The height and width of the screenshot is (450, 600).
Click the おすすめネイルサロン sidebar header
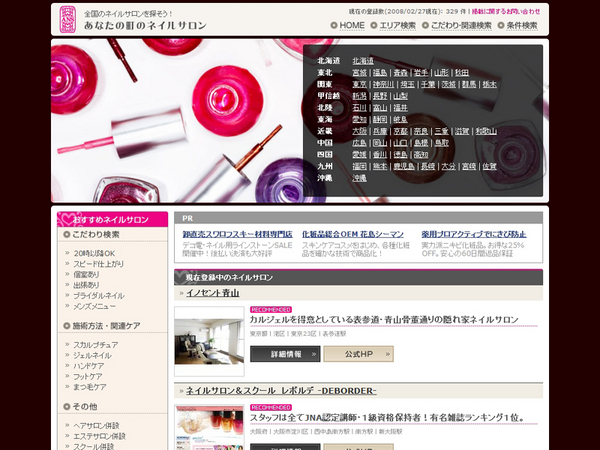click(112, 219)
